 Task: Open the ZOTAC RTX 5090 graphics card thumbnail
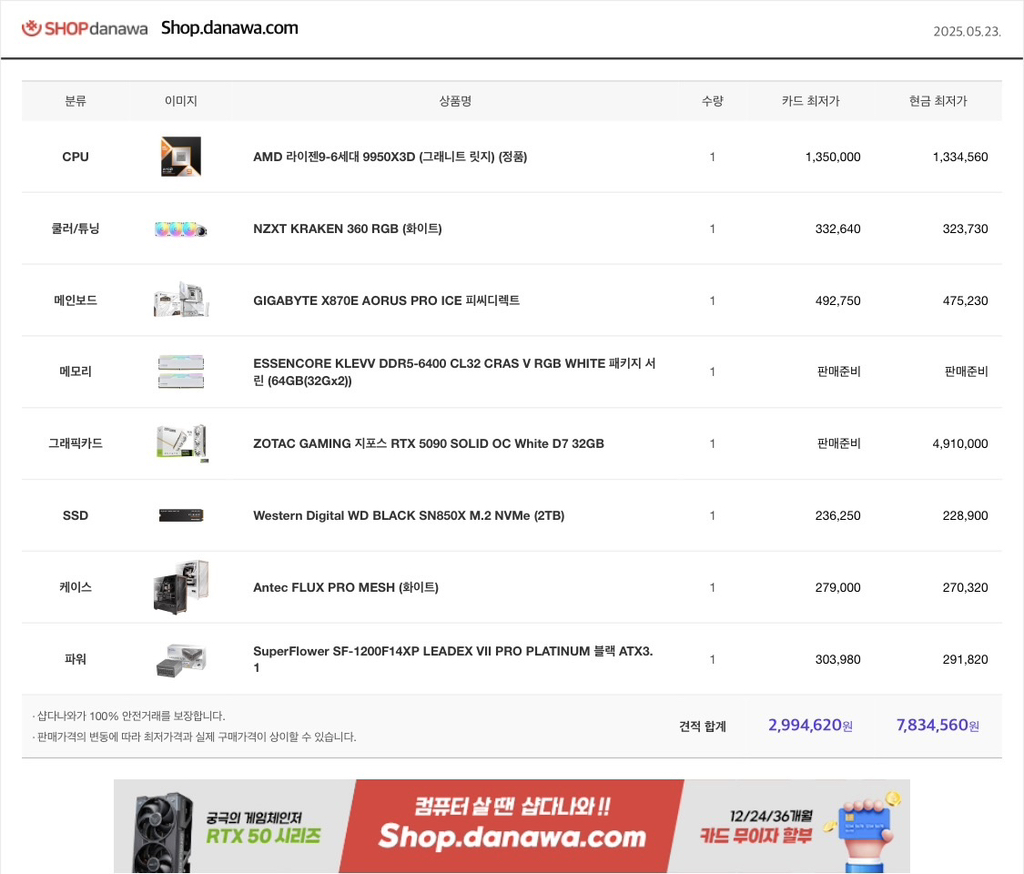click(x=182, y=443)
